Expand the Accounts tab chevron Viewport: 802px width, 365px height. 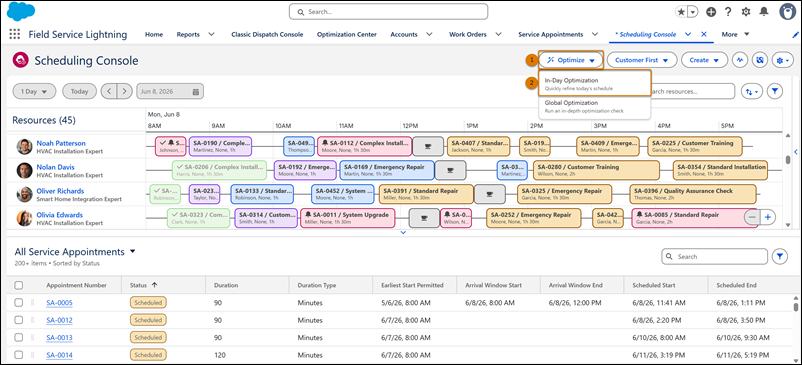(429, 35)
